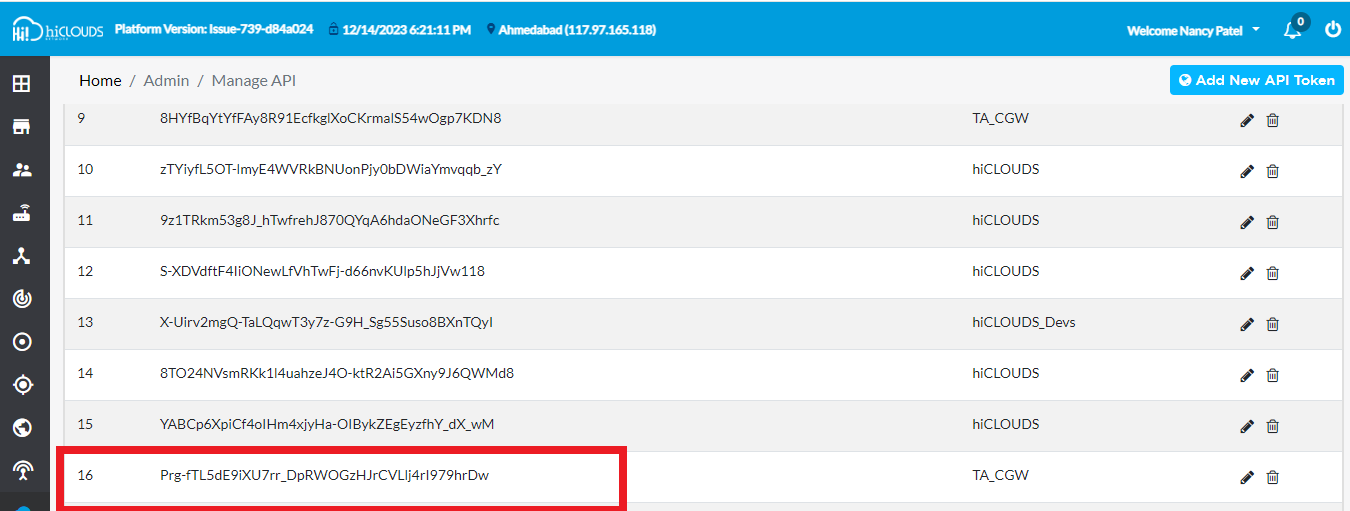The width and height of the screenshot is (1350, 511).
Task: Open the store icon in sidebar
Action: pyautogui.click(x=21, y=126)
